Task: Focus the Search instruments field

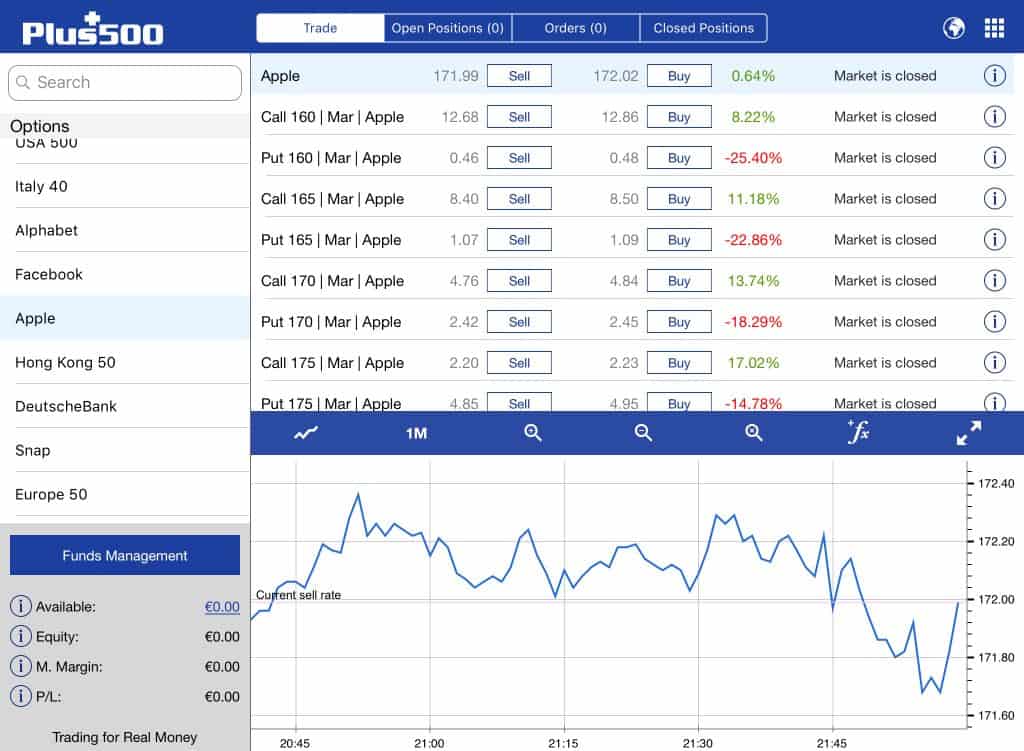Action: [x=125, y=82]
